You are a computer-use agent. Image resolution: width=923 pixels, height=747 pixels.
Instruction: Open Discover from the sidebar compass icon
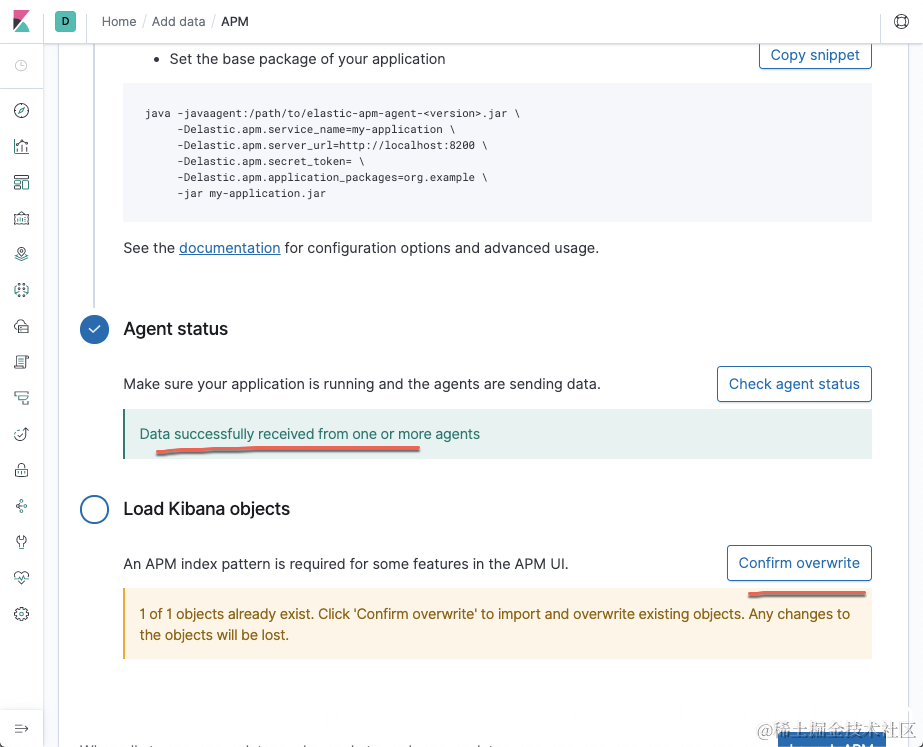(22, 111)
